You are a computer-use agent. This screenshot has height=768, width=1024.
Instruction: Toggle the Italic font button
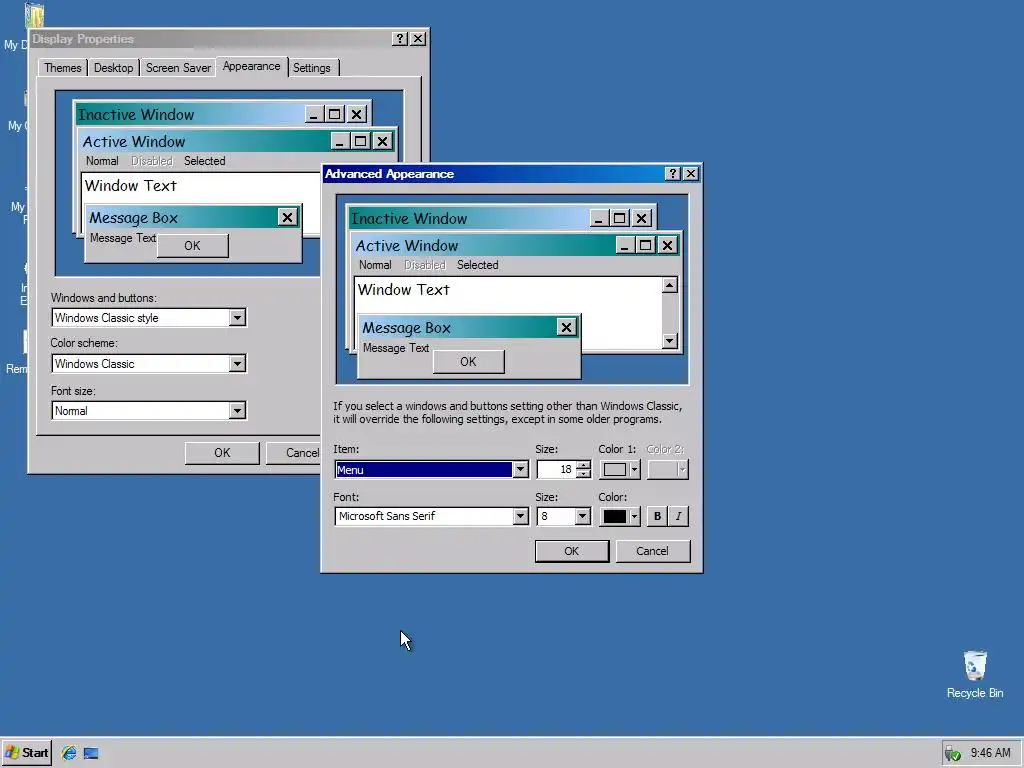(679, 516)
